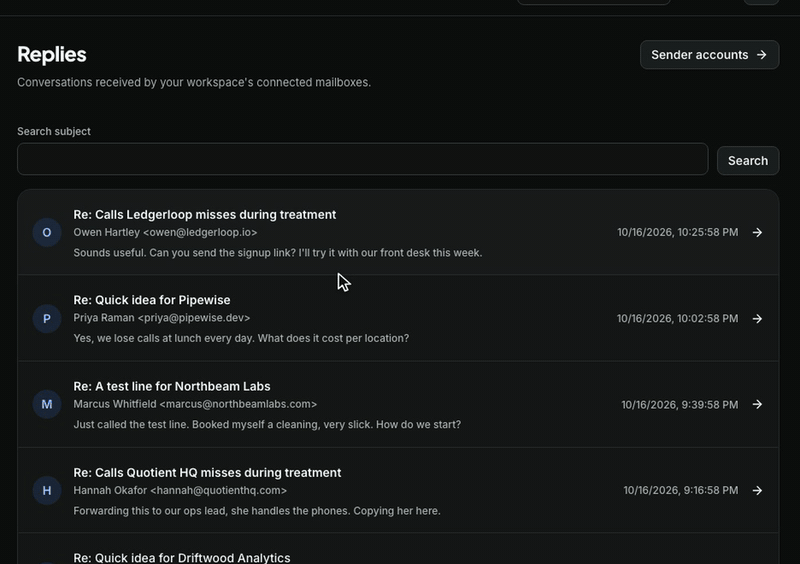Open 'Re: Quick idea for Driftwood Analytics'
Screen dimensions: 800x564
(x=182, y=558)
